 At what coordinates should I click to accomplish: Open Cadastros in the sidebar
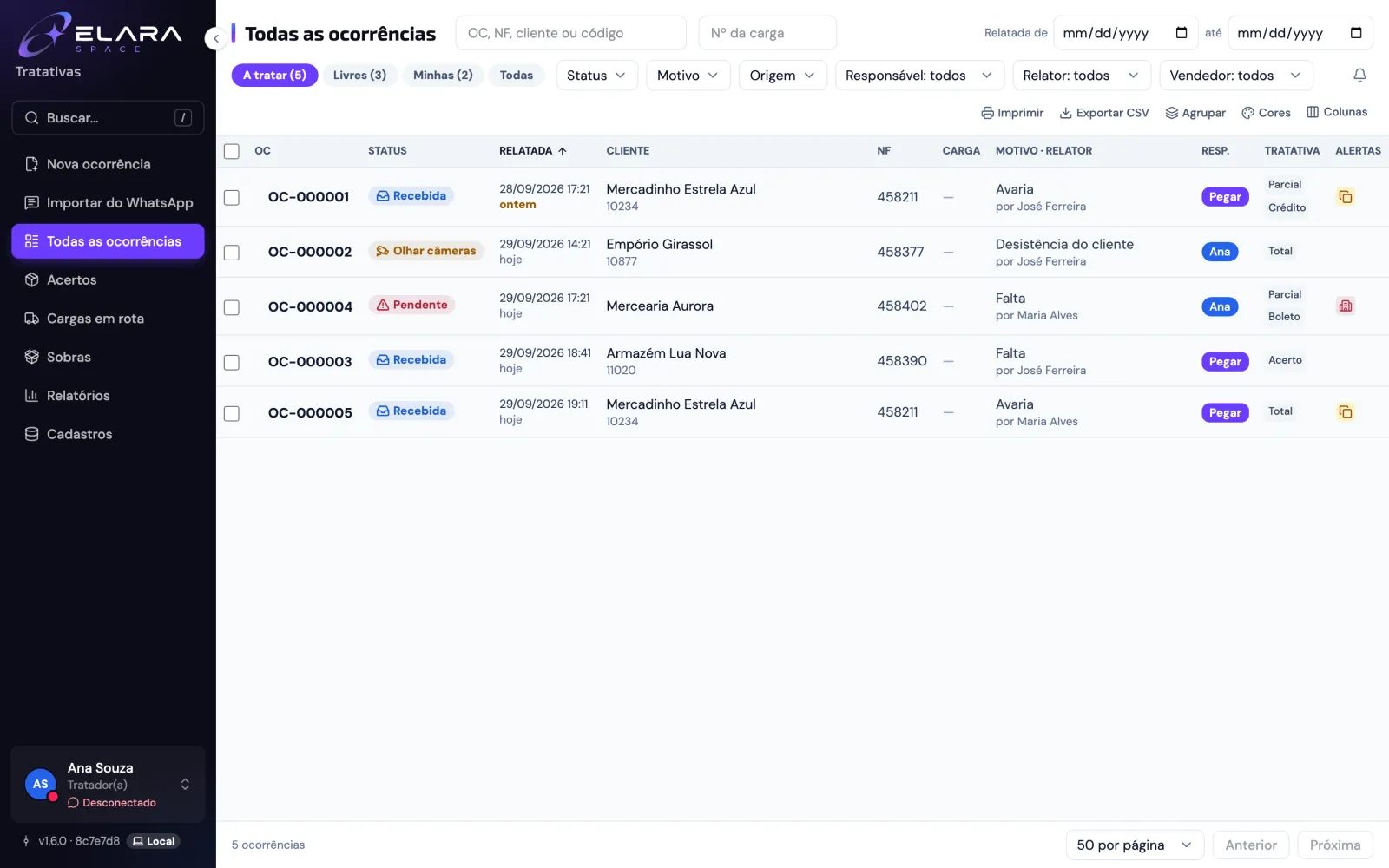coord(108,434)
